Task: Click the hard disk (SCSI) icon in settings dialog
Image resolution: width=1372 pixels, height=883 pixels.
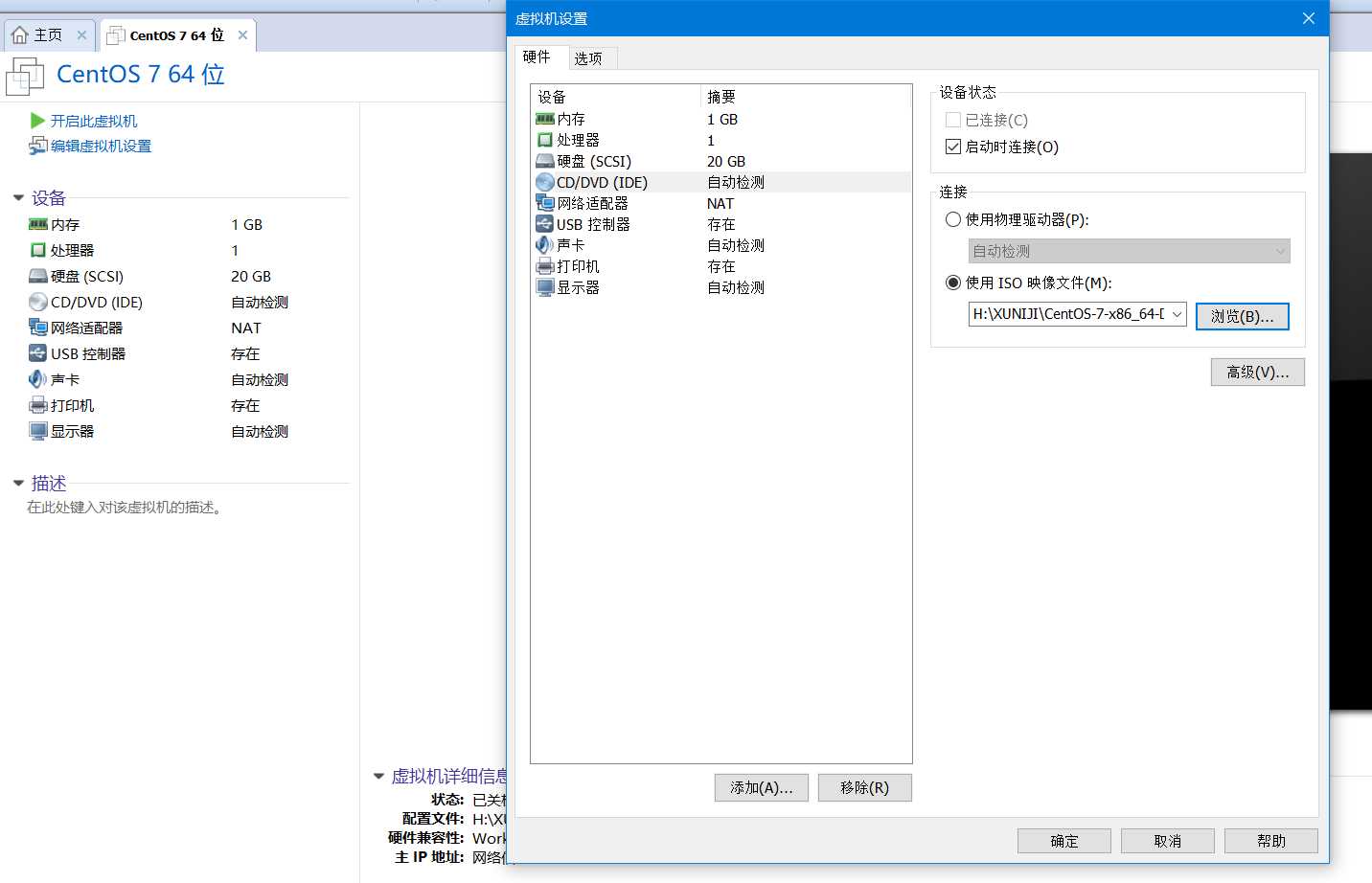Action: [x=545, y=161]
